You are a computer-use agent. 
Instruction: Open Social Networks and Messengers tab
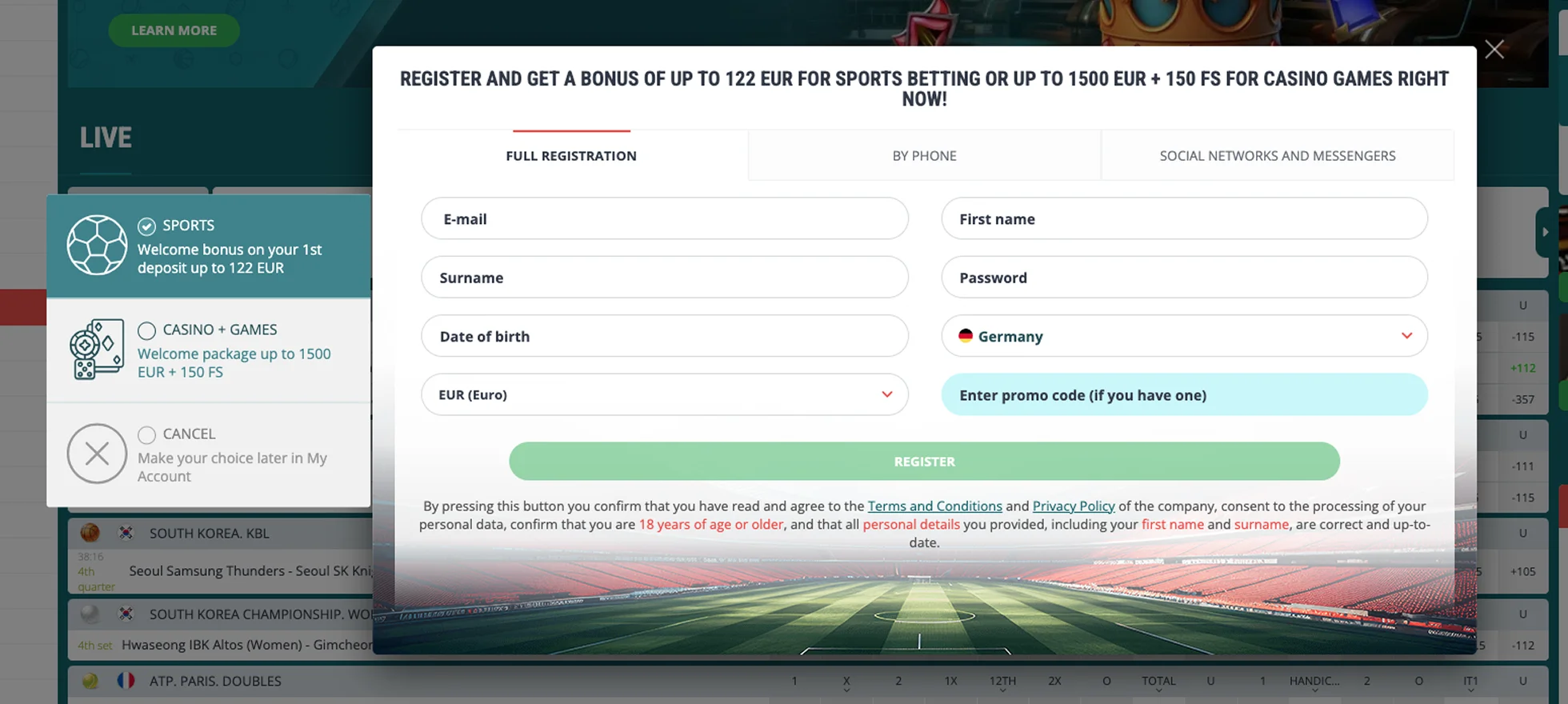(1277, 156)
